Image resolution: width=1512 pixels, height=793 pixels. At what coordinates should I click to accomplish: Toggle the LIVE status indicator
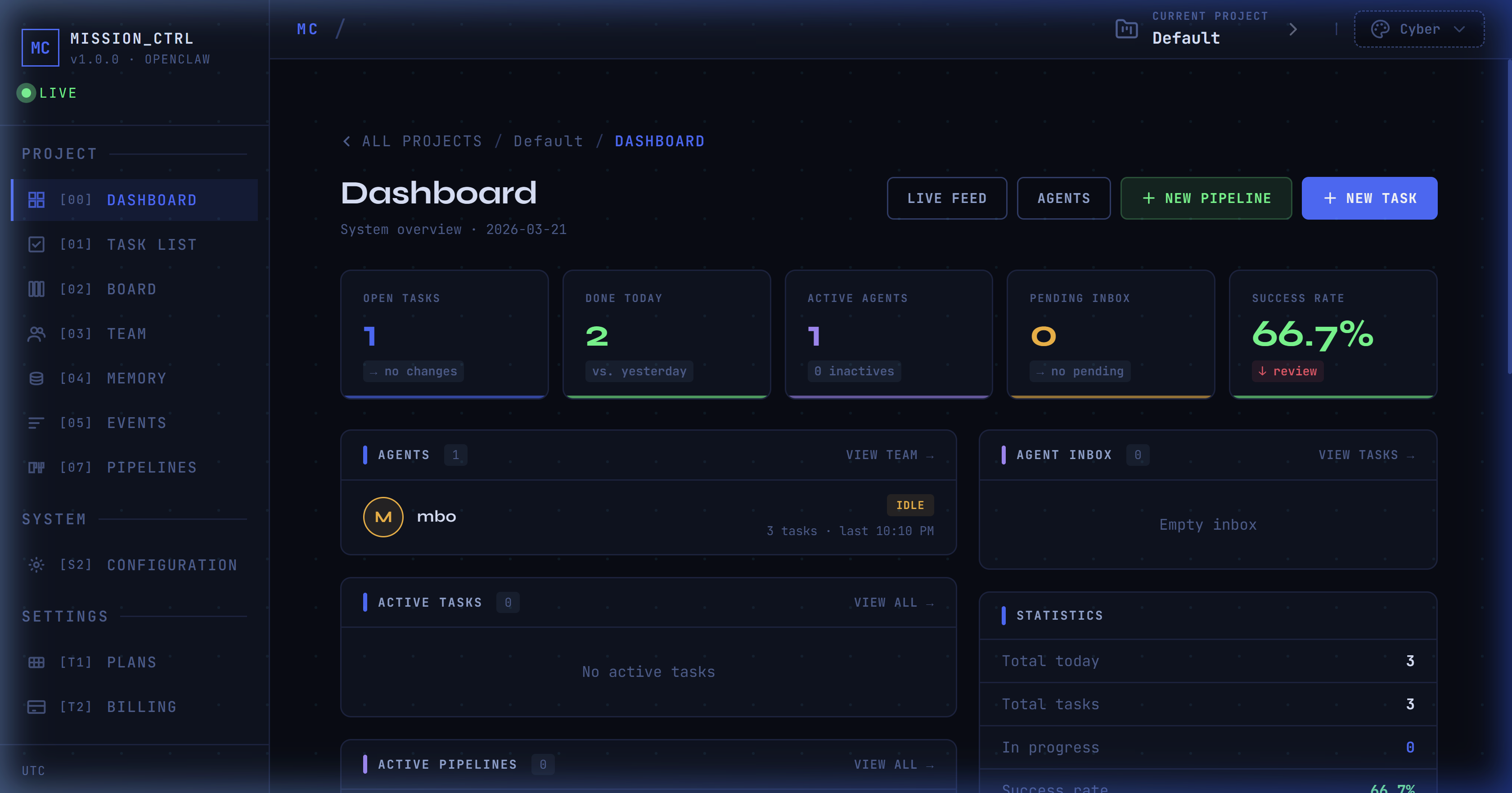coord(46,93)
